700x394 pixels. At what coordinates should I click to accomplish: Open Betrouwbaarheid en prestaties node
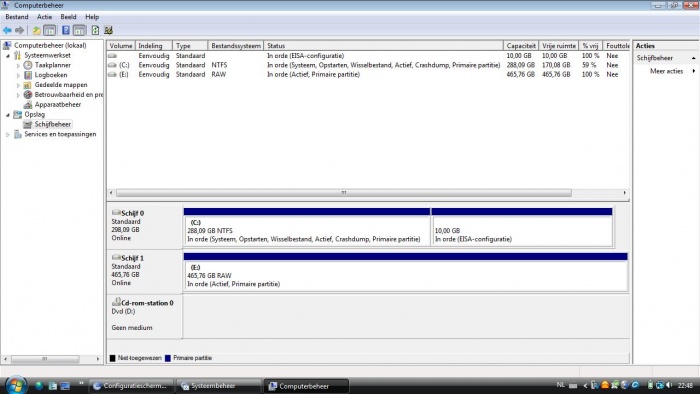[69, 95]
